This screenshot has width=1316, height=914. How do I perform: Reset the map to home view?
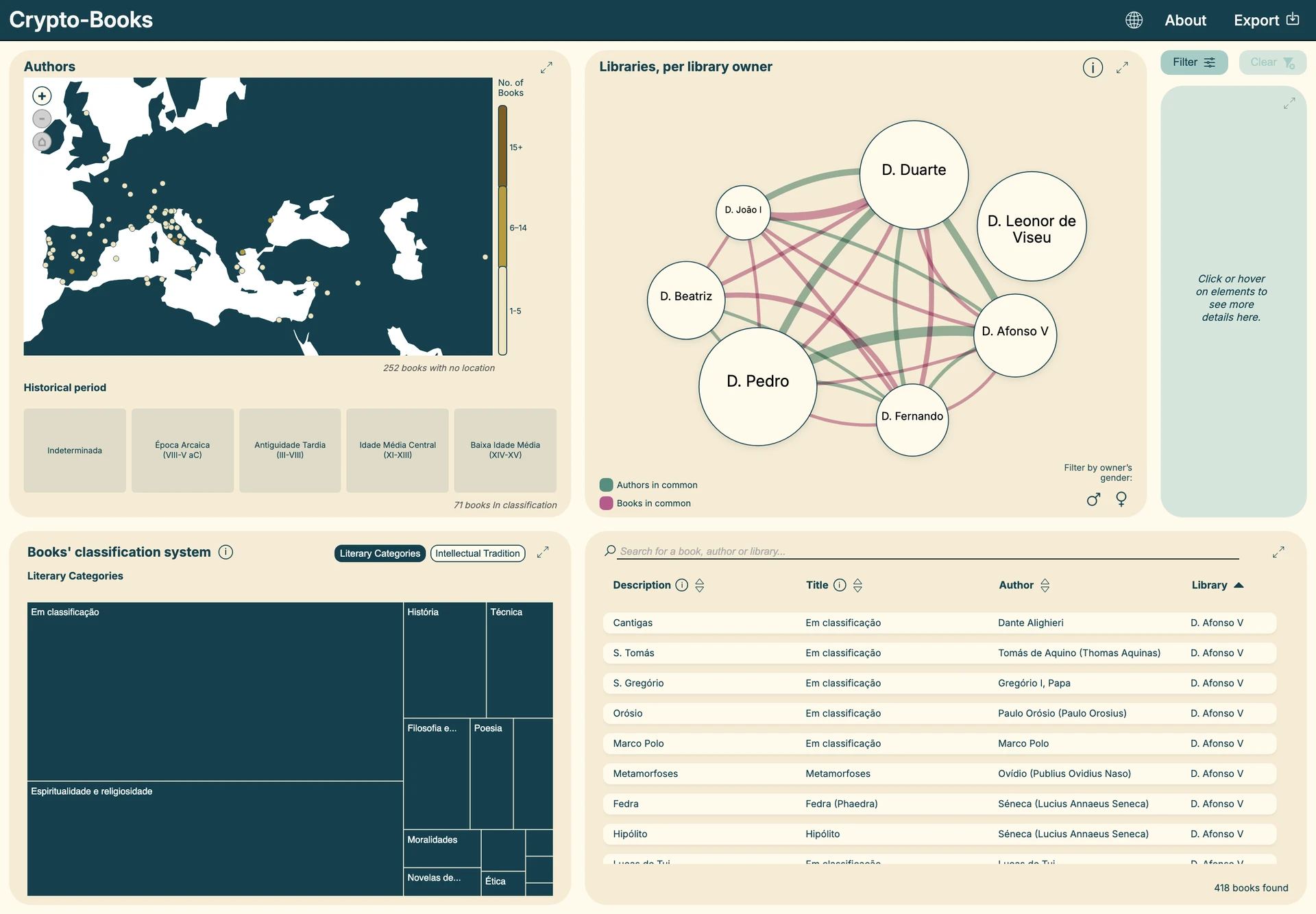42,142
